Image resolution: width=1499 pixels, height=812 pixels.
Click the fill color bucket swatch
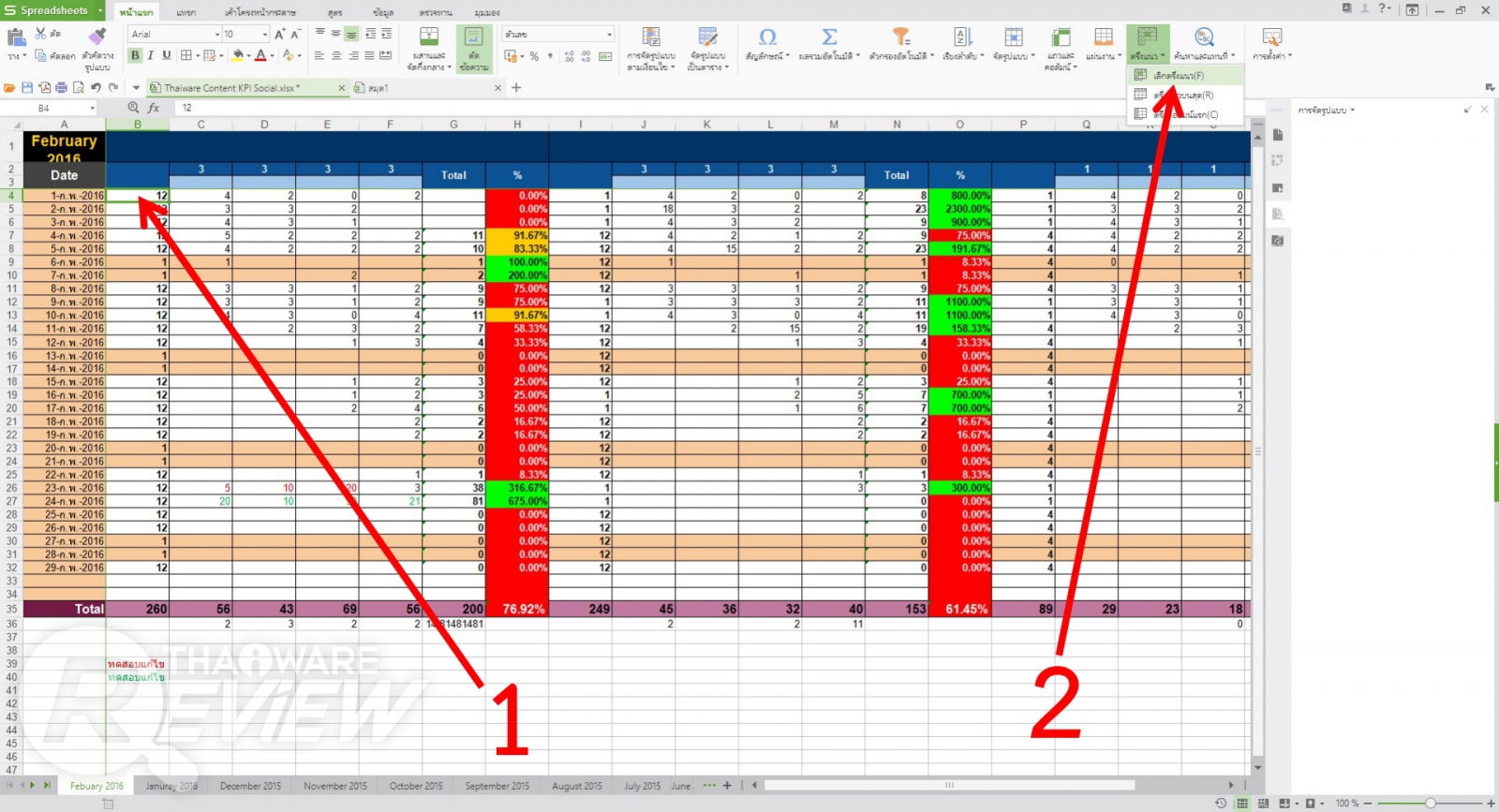[x=238, y=56]
